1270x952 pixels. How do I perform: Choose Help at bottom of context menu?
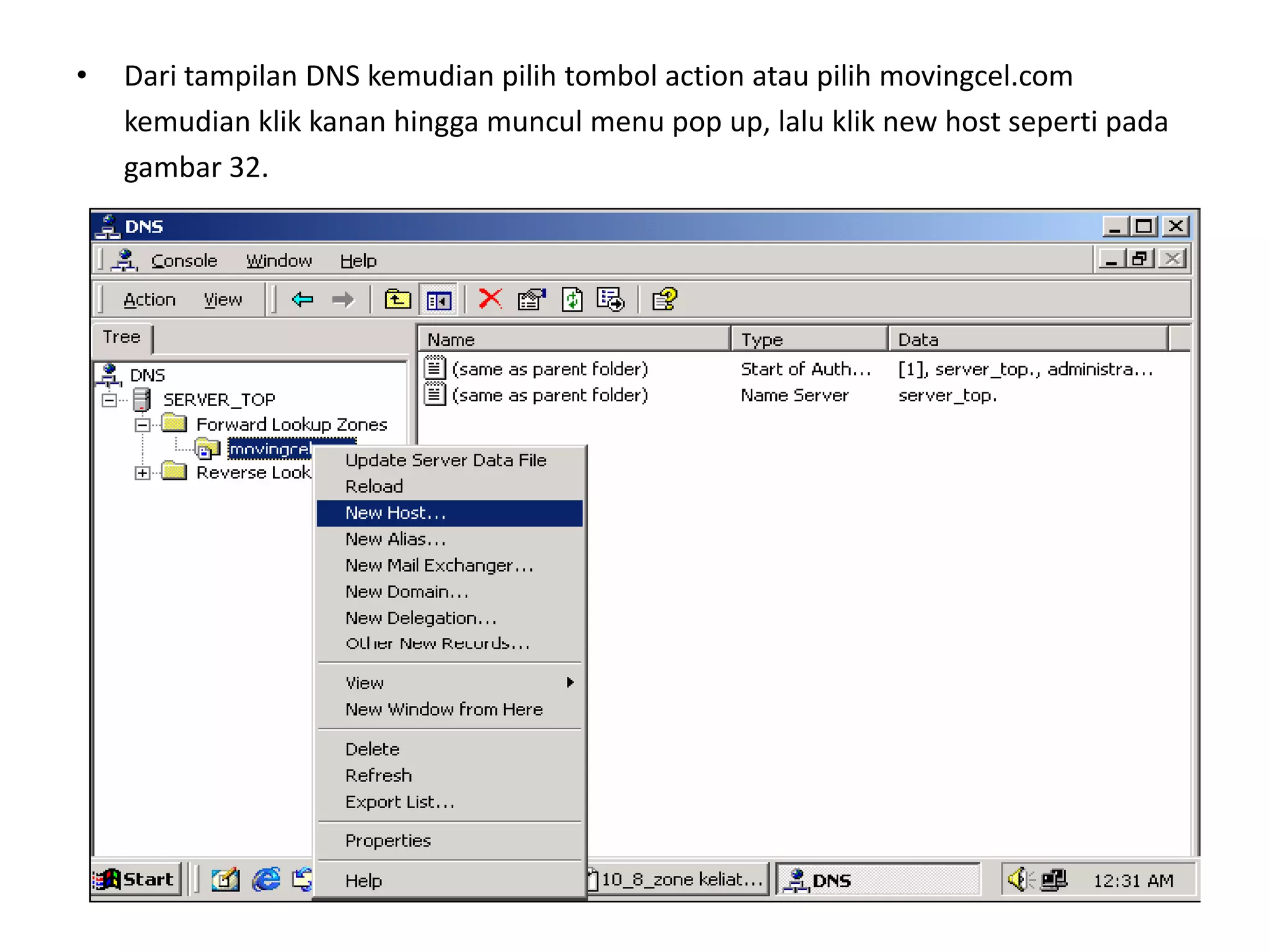[x=450, y=881]
